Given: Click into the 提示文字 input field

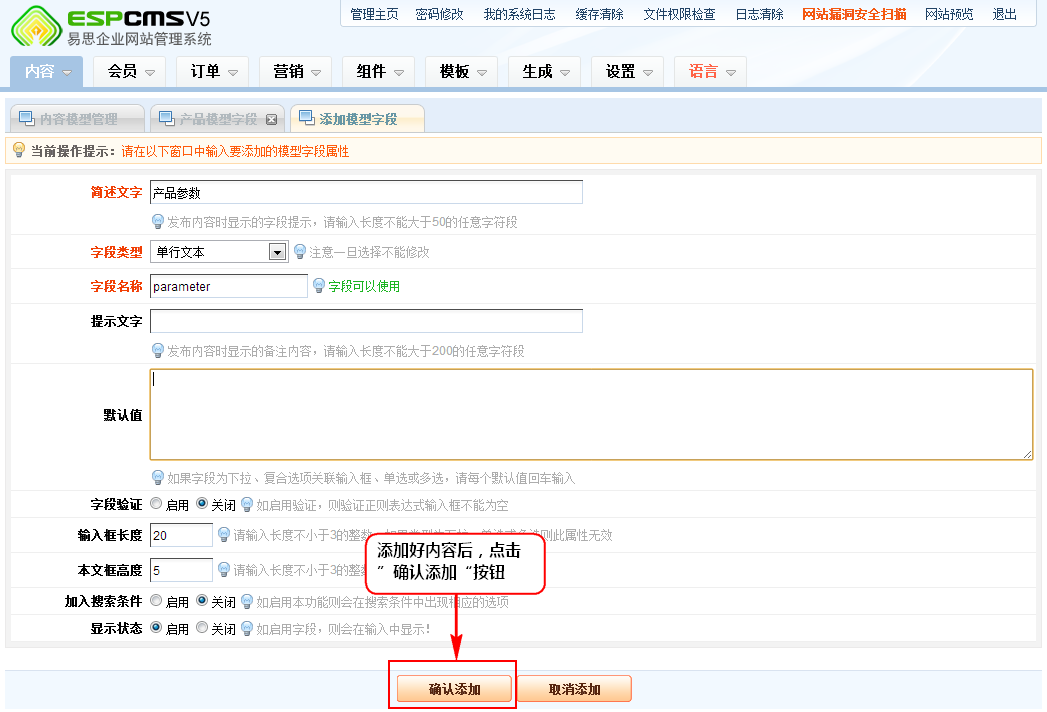Looking at the screenshot, I should 366,321.
